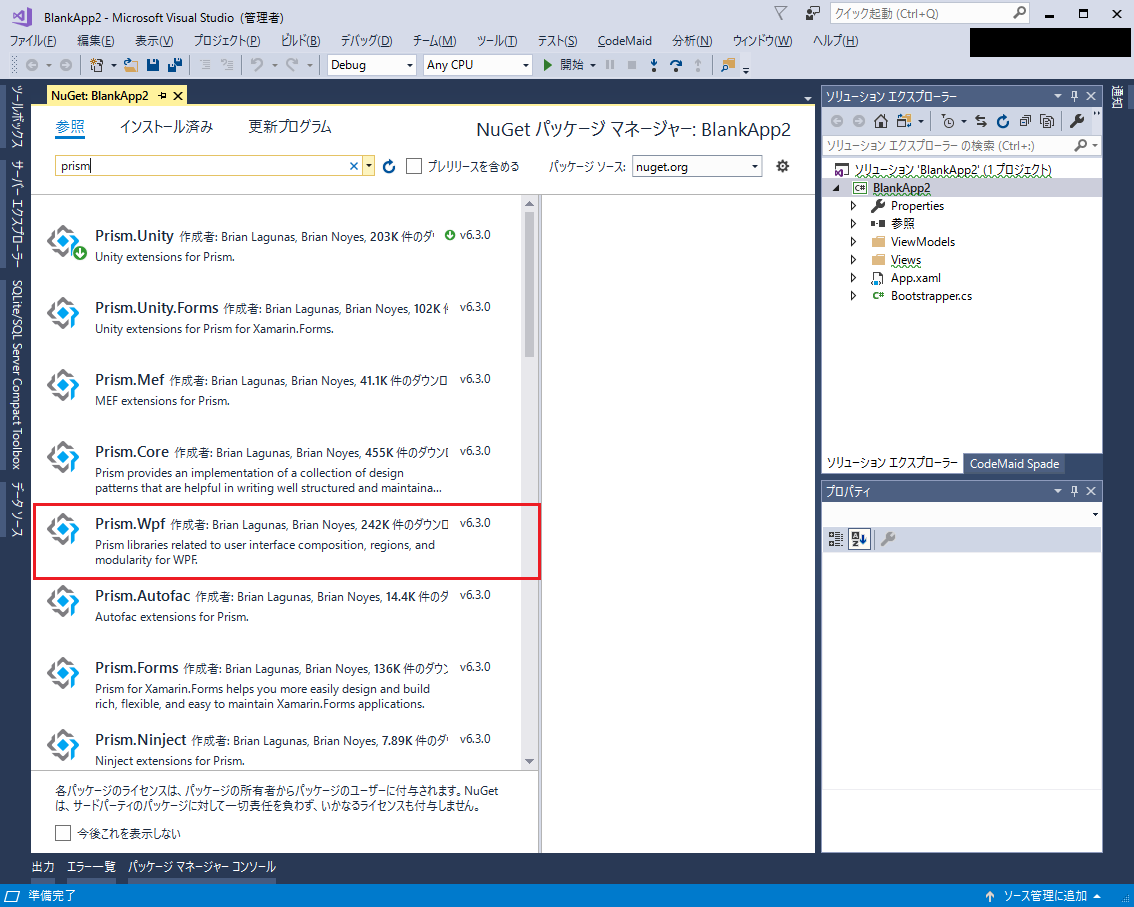Switch to the CodeMaid Spade tab
Screen dimensions: 1134x907
click(1014, 464)
